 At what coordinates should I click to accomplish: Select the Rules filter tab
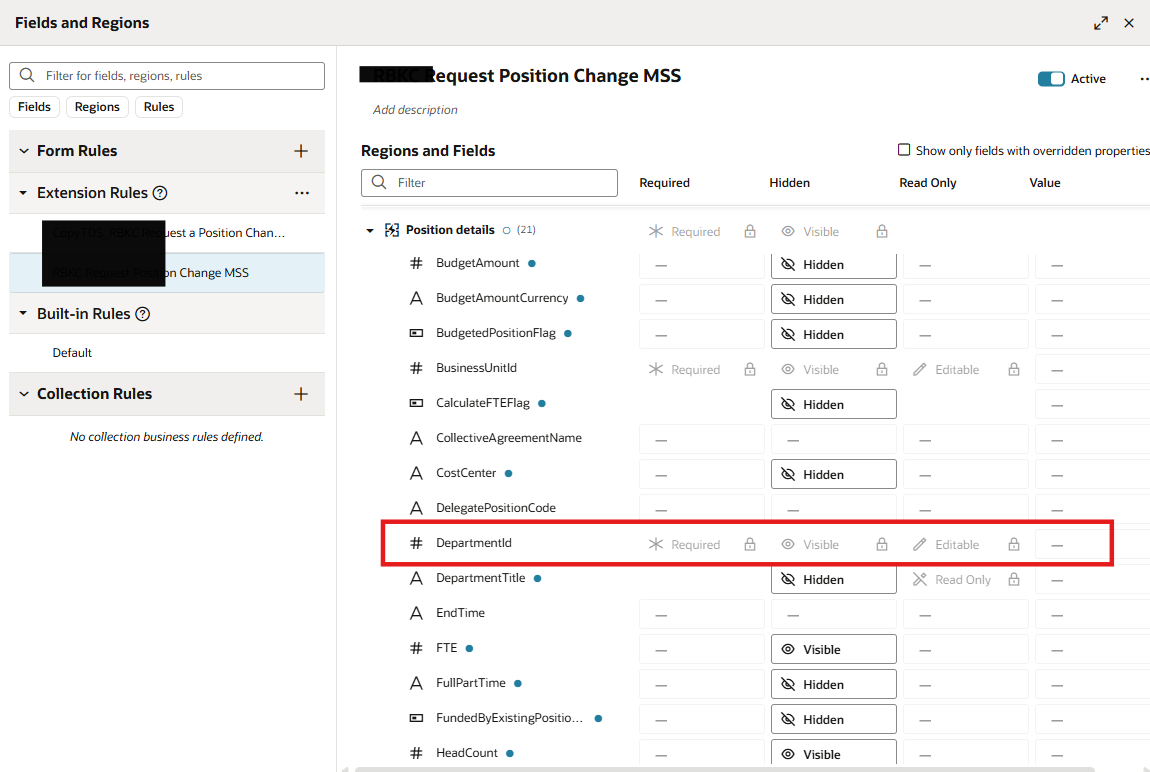pos(159,107)
